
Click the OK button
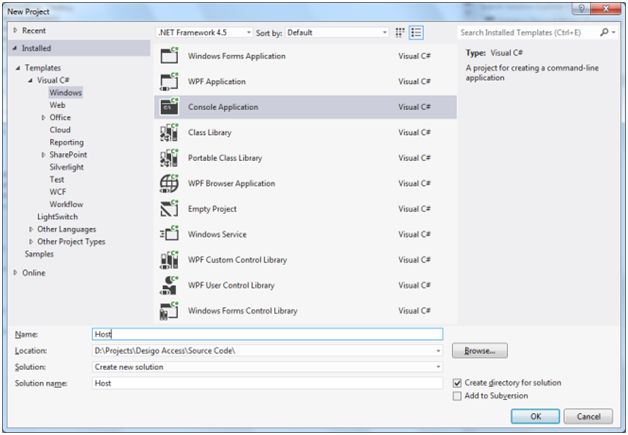point(535,417)
